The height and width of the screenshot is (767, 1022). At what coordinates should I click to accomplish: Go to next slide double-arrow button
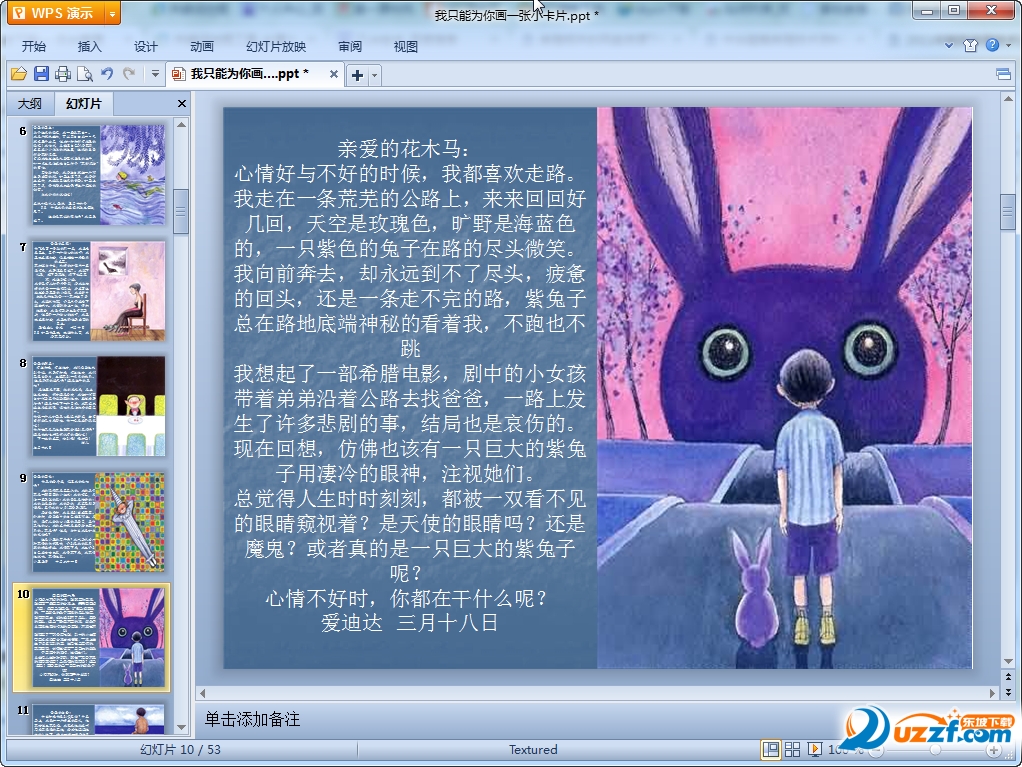tap(1008, 692)
